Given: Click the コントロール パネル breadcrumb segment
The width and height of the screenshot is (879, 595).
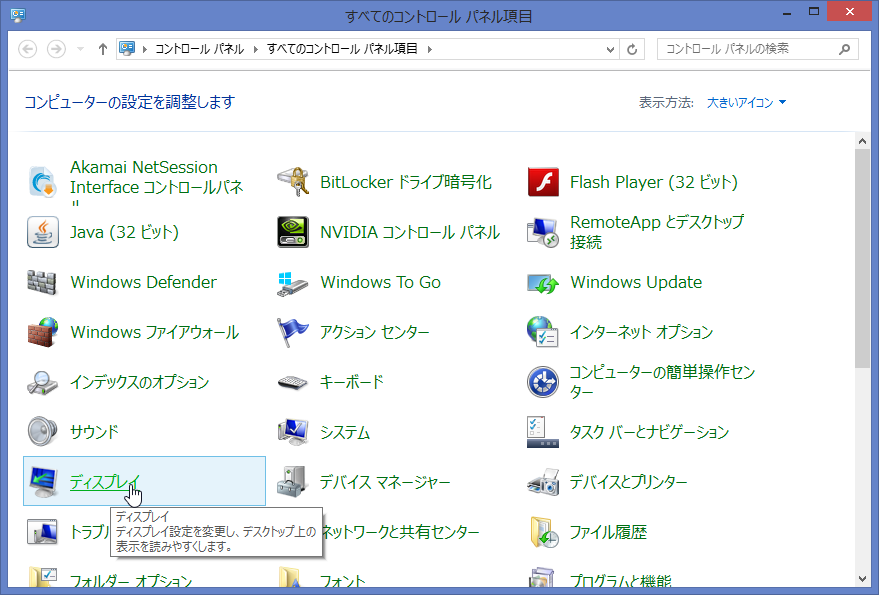Looking at the screenshot, I should coord(200,49).
